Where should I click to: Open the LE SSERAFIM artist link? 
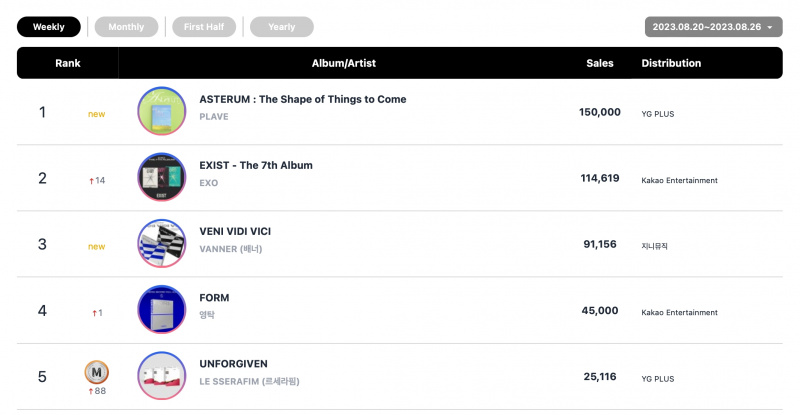click(249, 381)
